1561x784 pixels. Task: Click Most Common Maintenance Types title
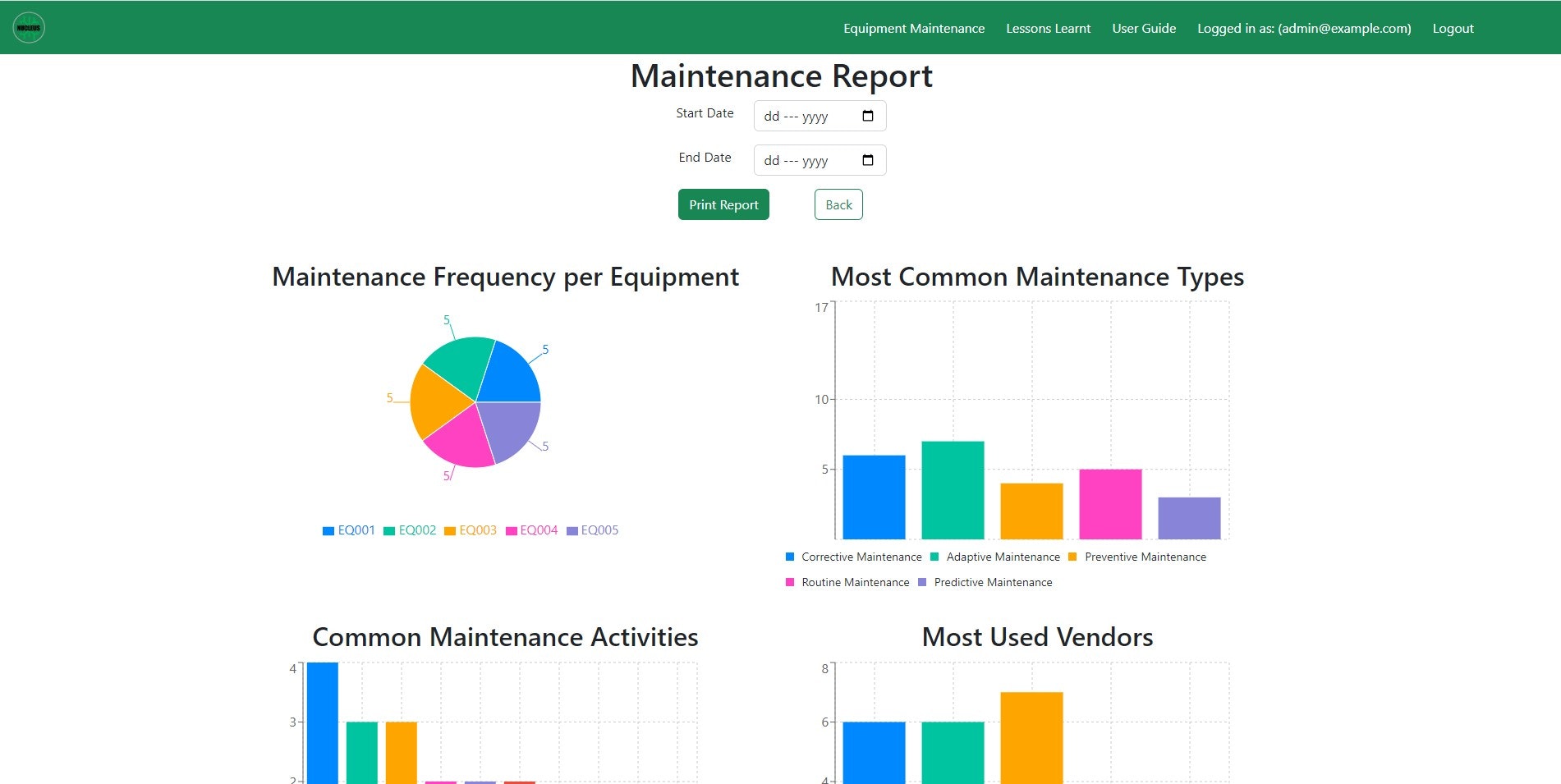[x=1037, y=277]
